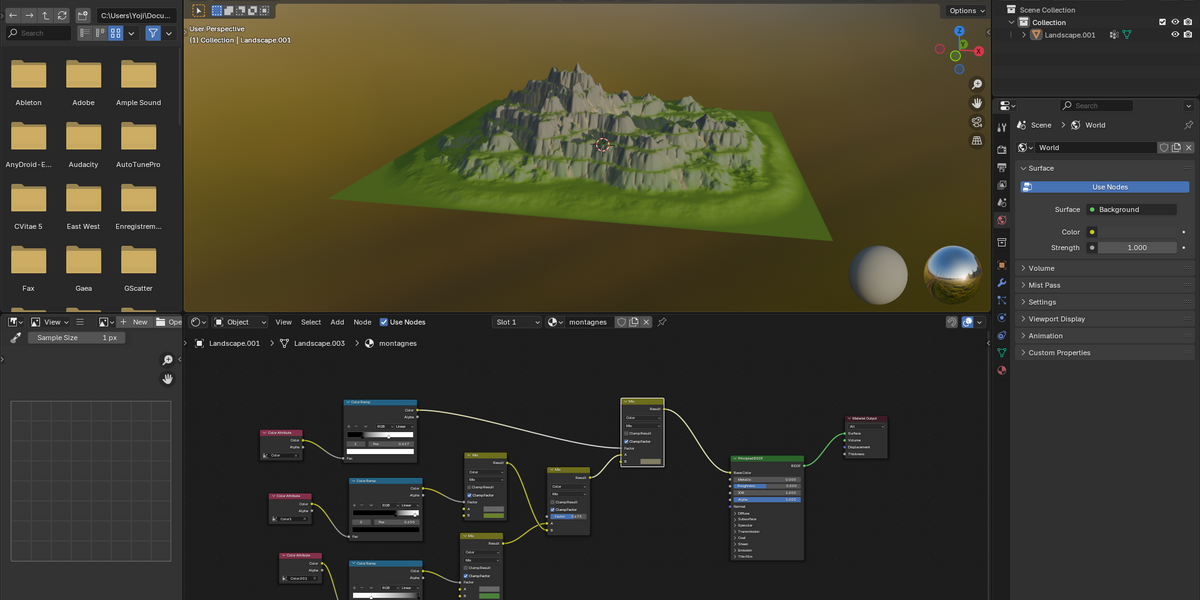Toggle Use Nodes checkbox in node editor
The image size is (1200, 600).
(384, 322)
